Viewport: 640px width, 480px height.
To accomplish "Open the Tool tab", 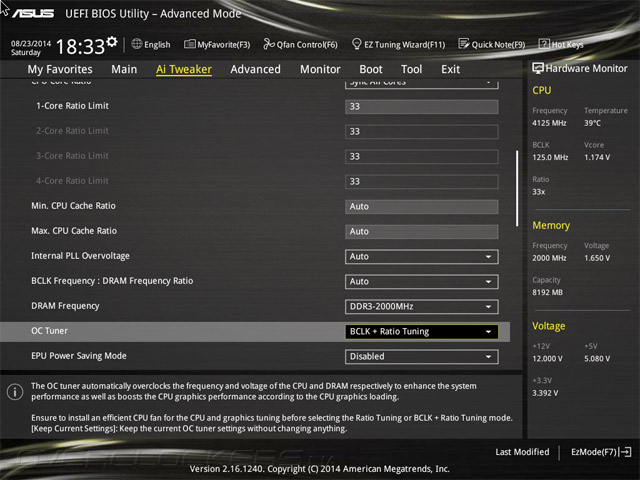I will pyautogui.click(x=411, y=69).
